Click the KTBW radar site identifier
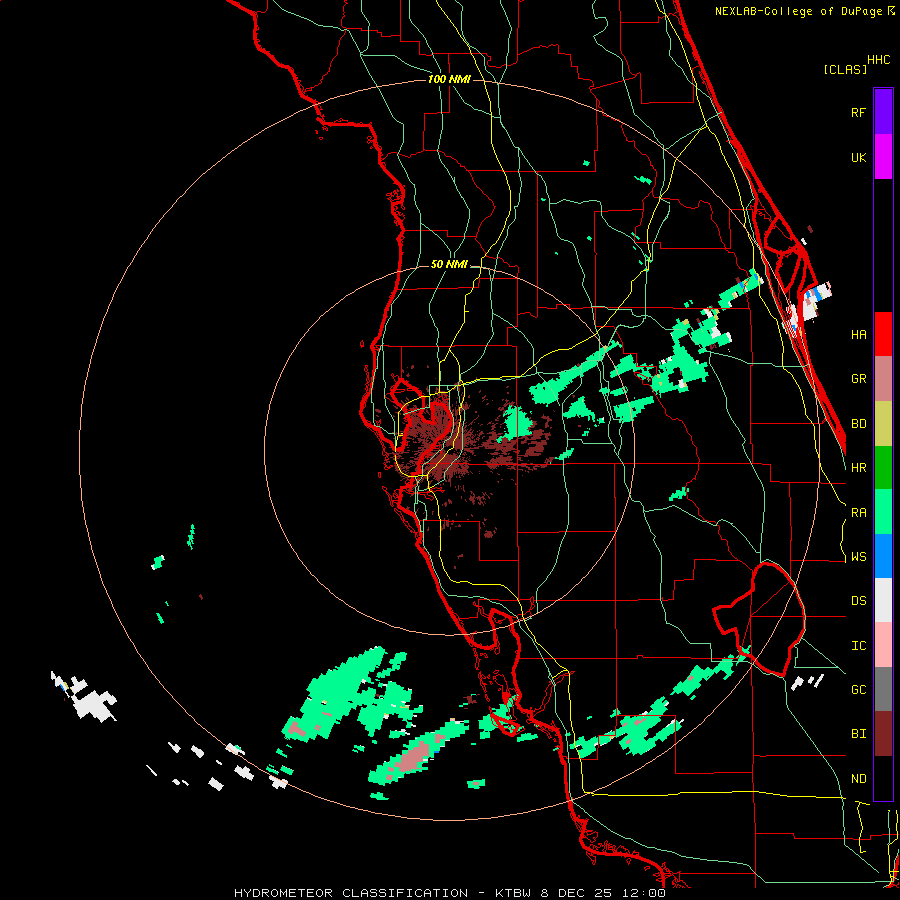Image resolution: width=900 pixels, height=900 pixels. [514, 893]
